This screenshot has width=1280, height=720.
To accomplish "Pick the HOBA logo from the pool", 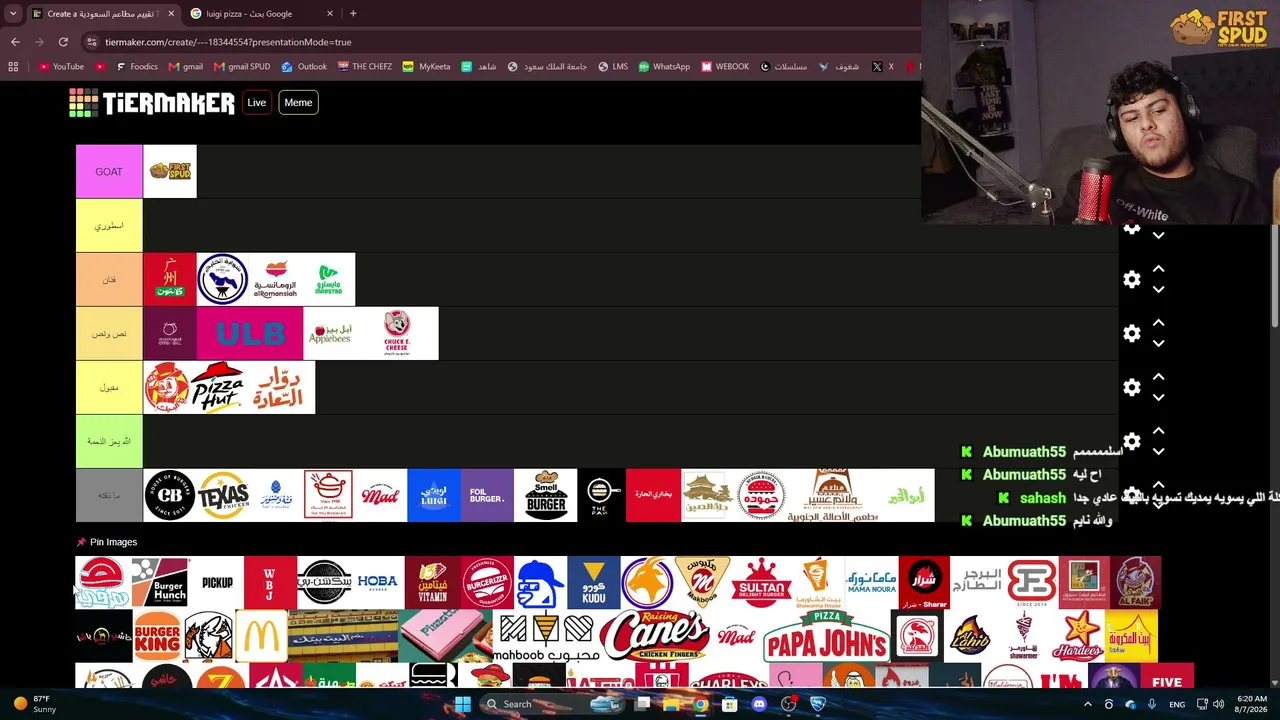I will (x=378, y=583).
